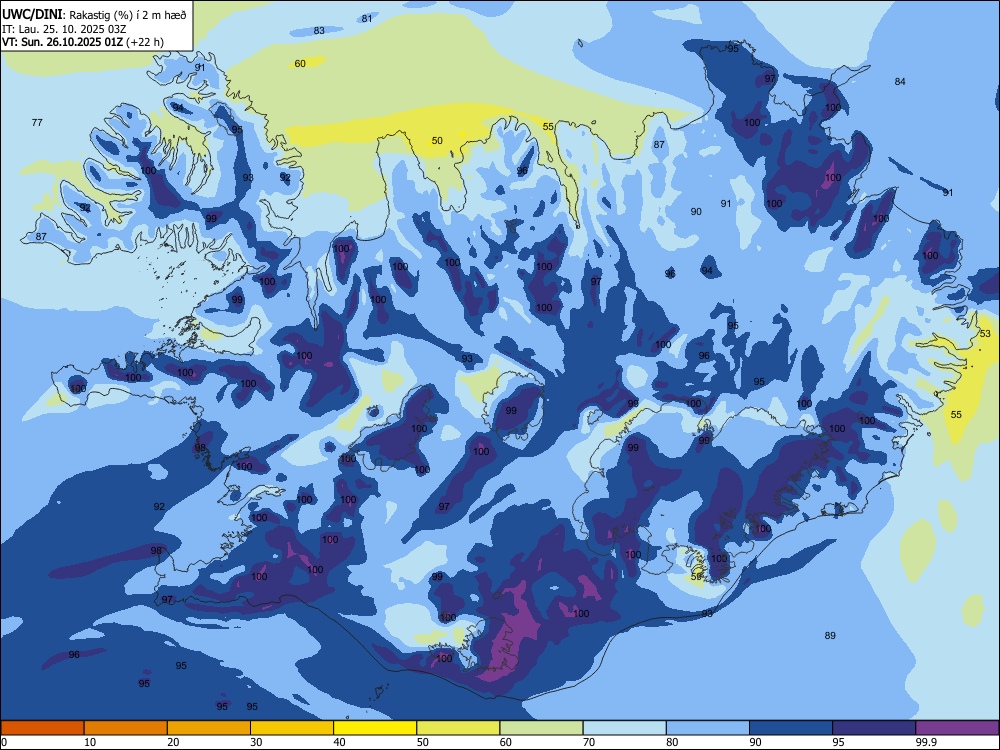Screen dimensions: 1000x750
Task: Click the '70' legend tick label
Action: point(589,742)
